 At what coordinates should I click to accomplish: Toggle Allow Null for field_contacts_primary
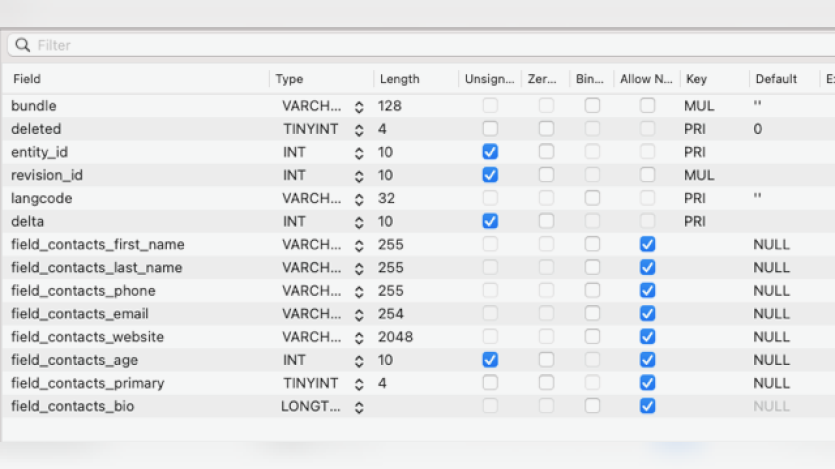pos(647,383)
